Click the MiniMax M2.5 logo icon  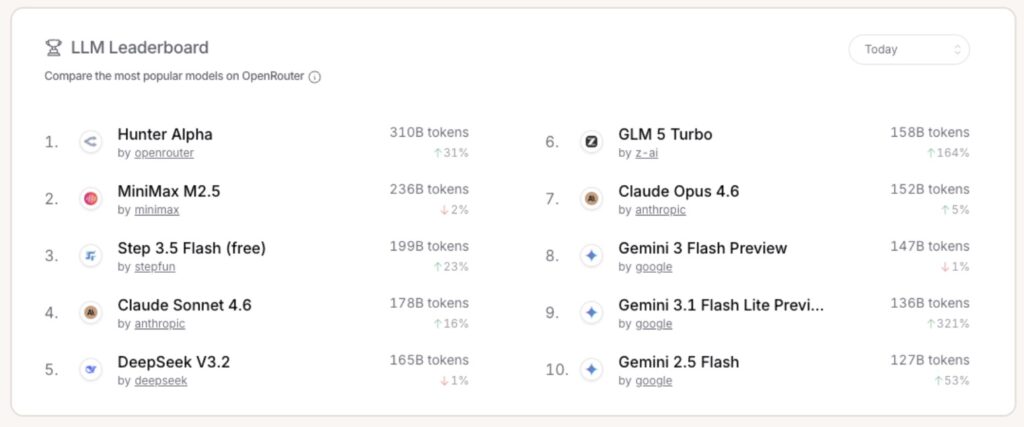pyautogui.click(x=91, y=199)
